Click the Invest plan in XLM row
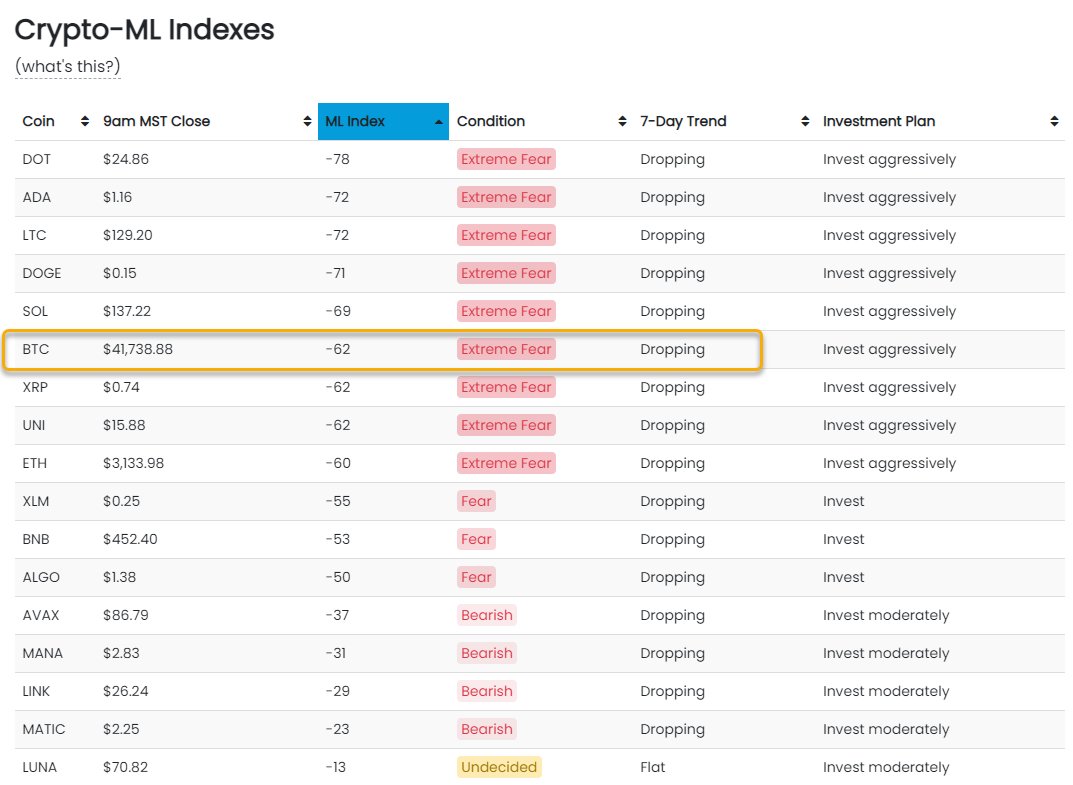This screenshot has height=785, width=1073. pyautogui.click(x=844, y=501)
